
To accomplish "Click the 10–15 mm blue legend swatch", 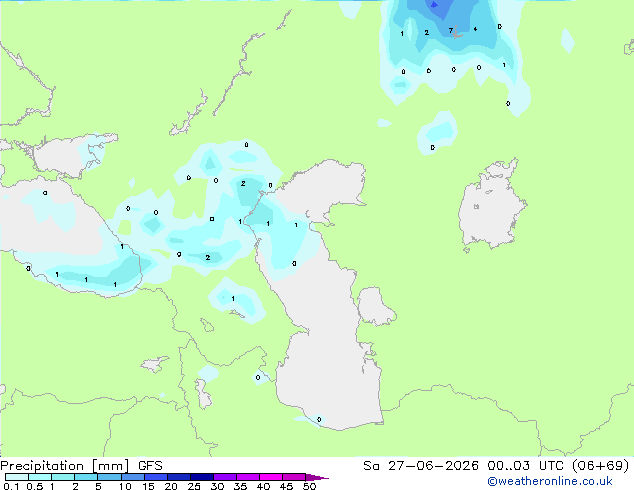I will pos(133,477).
